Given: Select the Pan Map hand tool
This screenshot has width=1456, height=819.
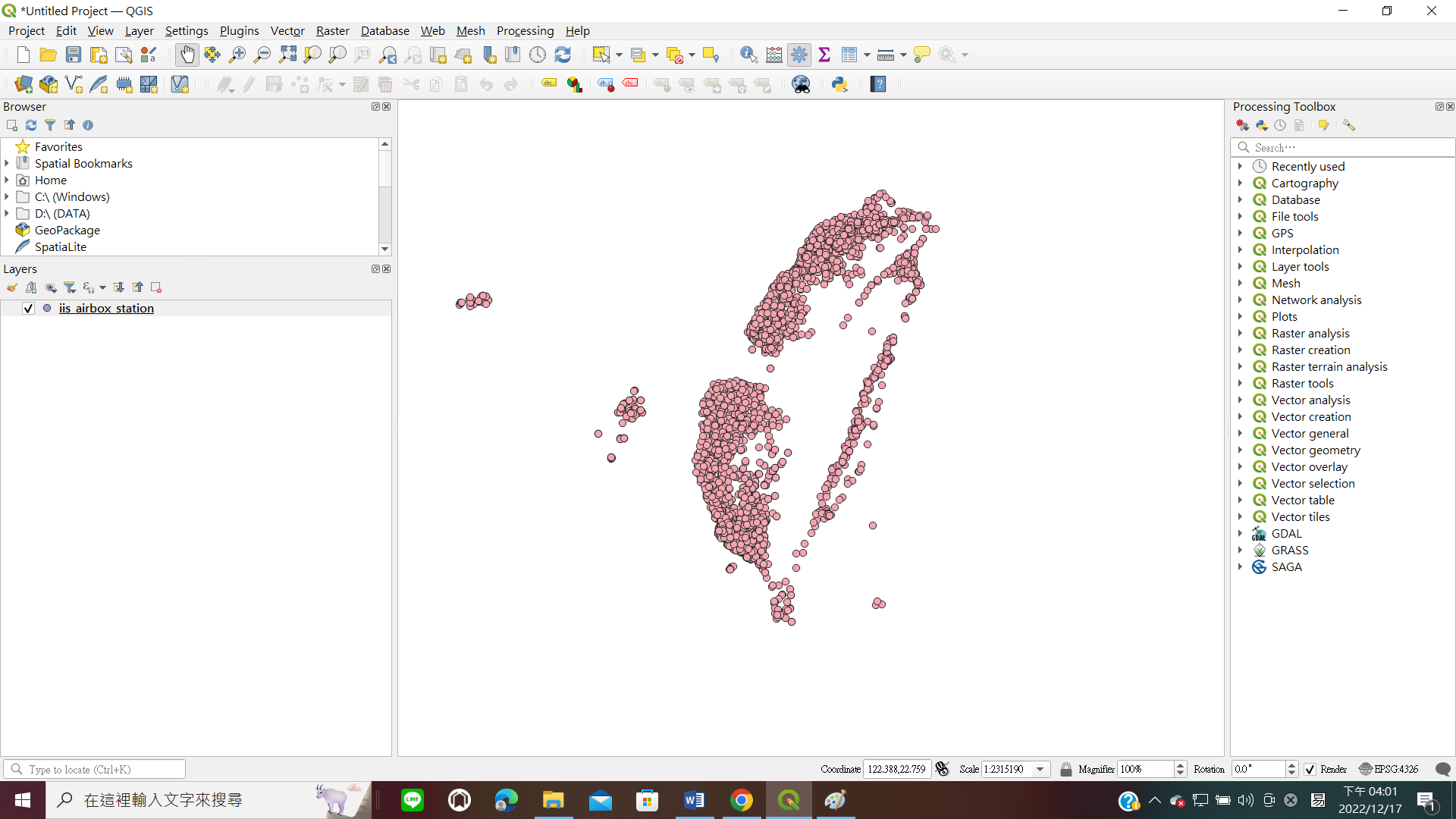Looking at the screenshot, I should pyautogui.click(x=187, y=55).
